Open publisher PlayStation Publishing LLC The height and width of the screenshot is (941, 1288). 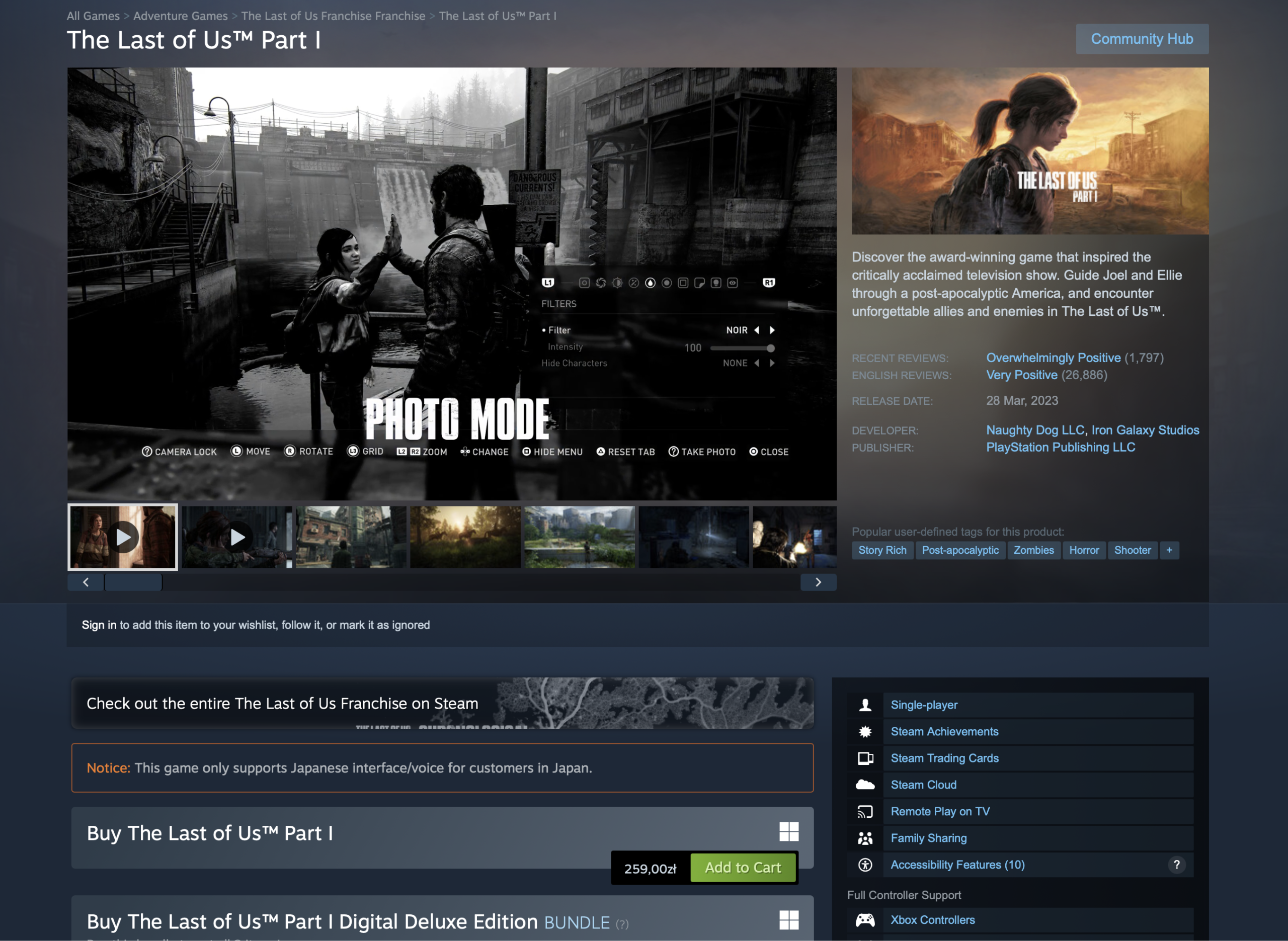[x=1060, y=447]
